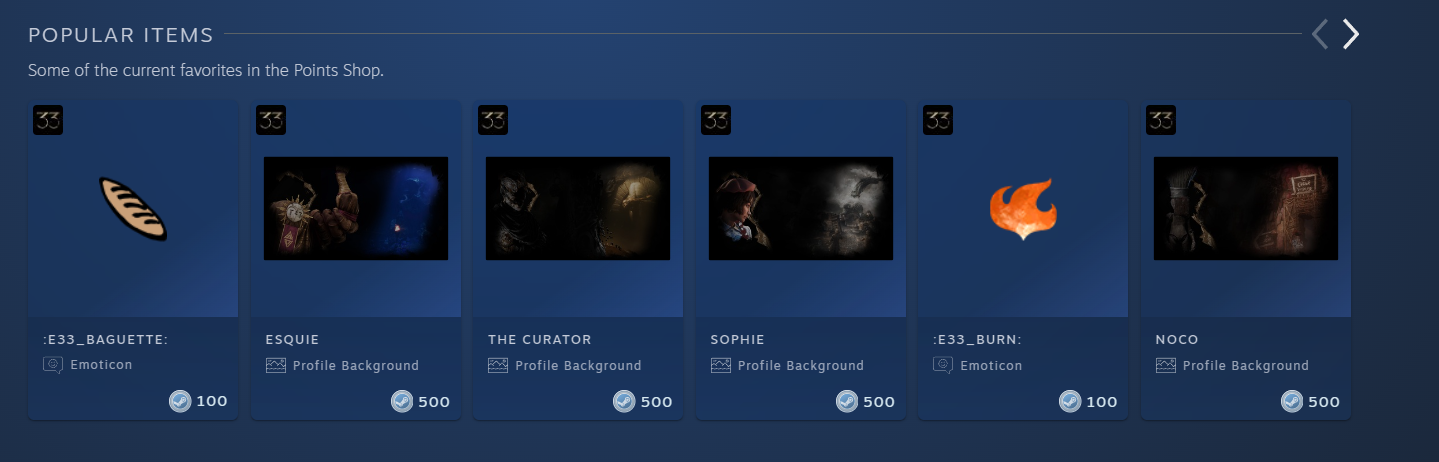Screen dimensions: 1439x462
Task: Open the Noco profile background thumbnail
Action: point(1246,208)
